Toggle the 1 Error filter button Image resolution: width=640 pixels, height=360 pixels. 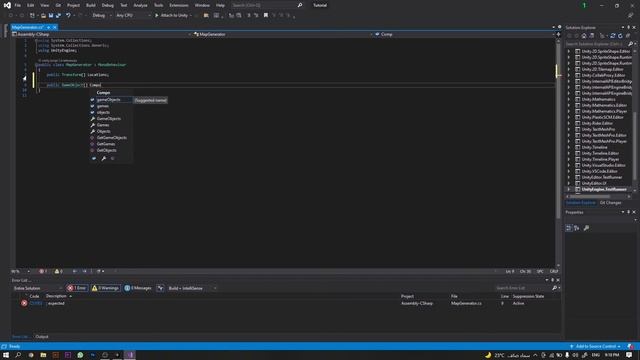click(x=77, y=288)
